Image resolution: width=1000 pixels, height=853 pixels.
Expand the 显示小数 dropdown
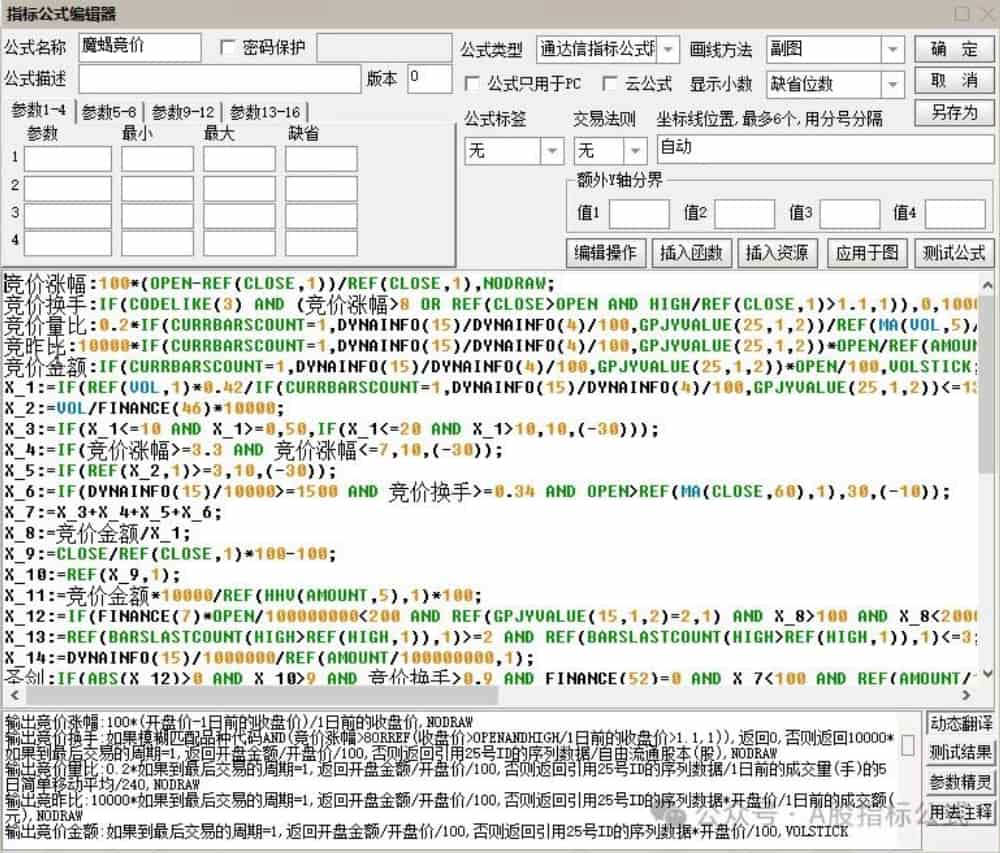point(893,84)
